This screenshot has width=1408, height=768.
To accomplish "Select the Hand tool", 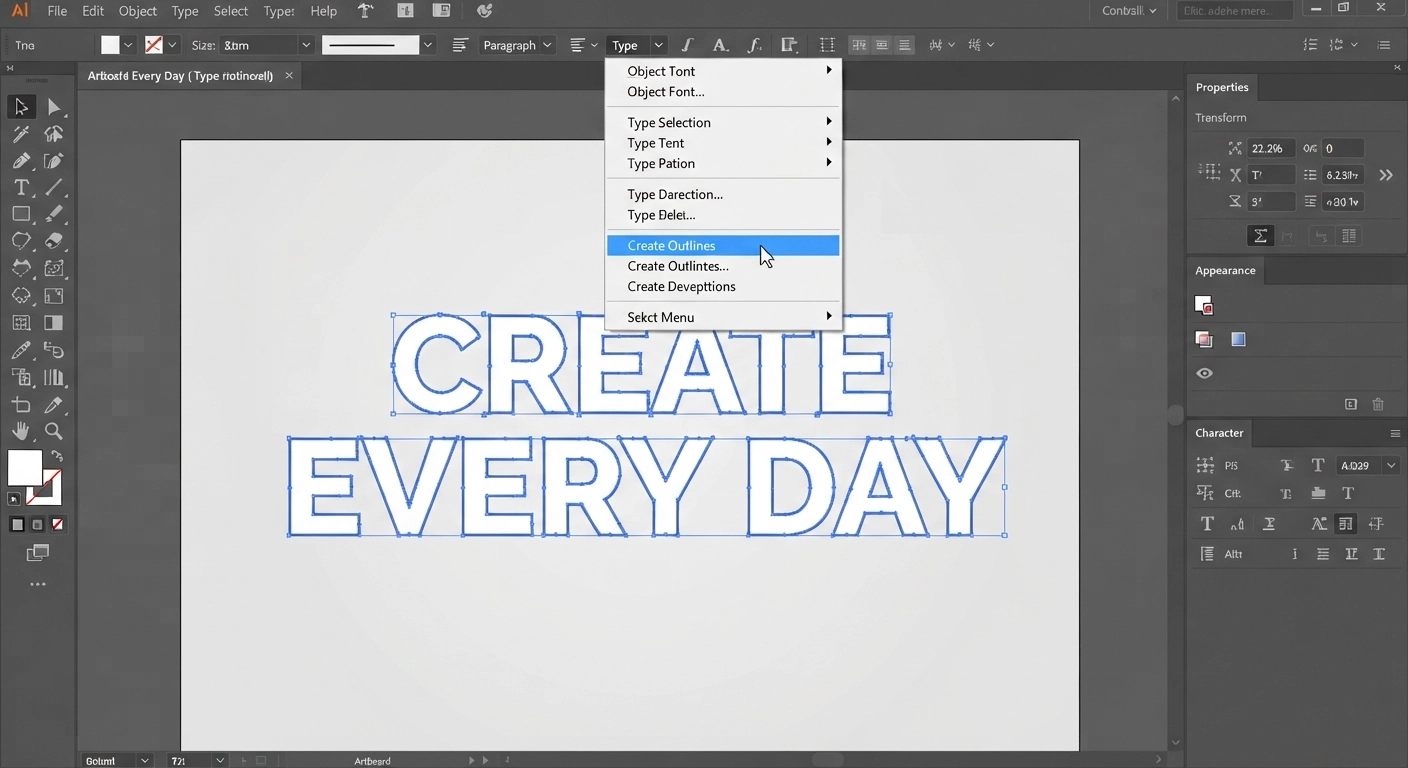I will (21, 431).
